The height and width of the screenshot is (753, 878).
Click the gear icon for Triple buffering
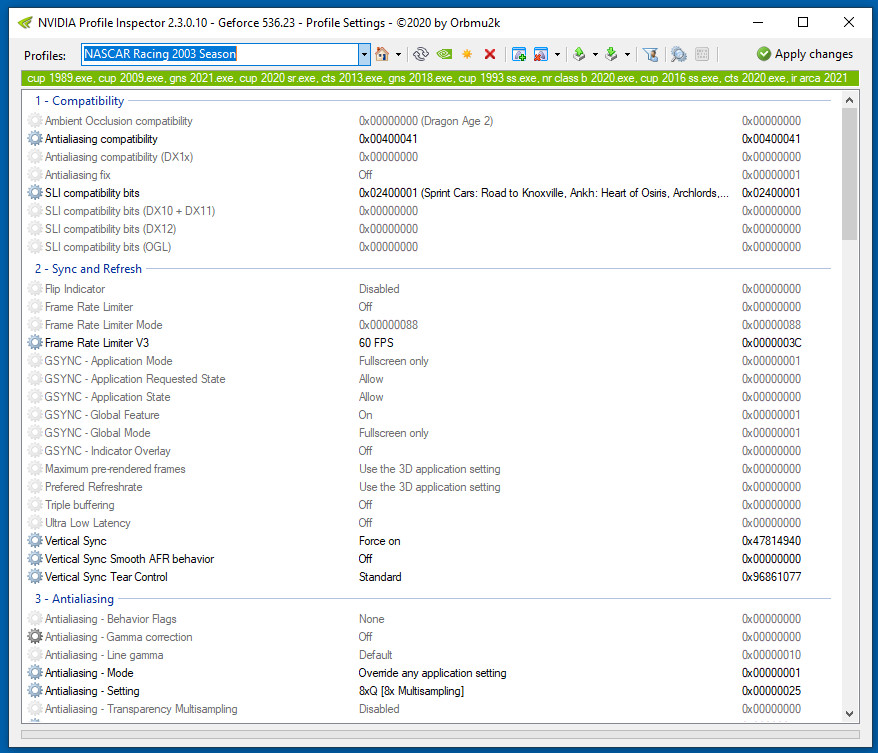(x=35, y=505)
